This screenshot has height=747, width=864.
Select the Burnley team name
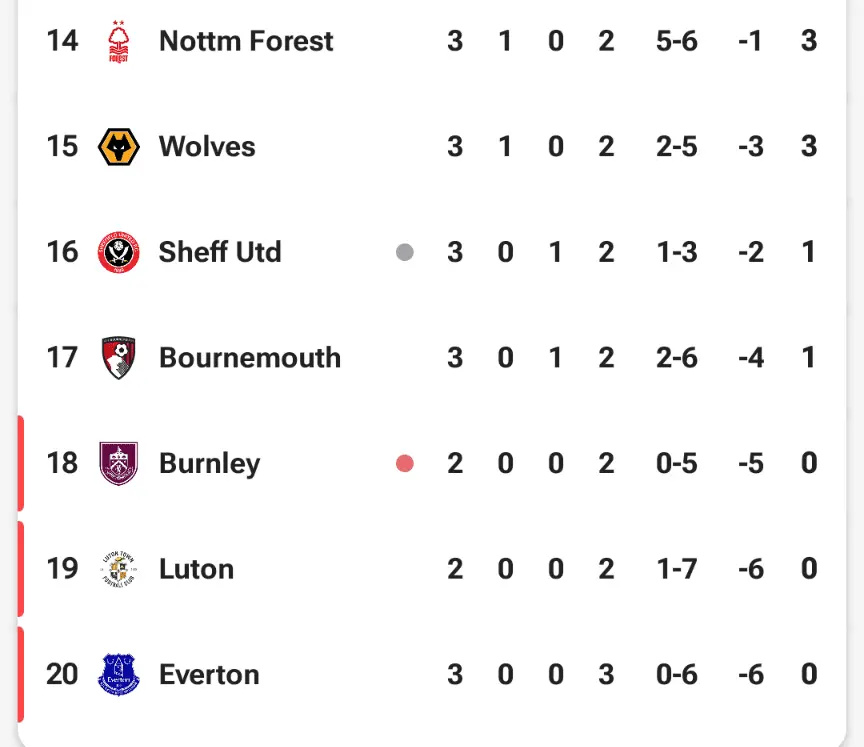[x=209, y=464]
